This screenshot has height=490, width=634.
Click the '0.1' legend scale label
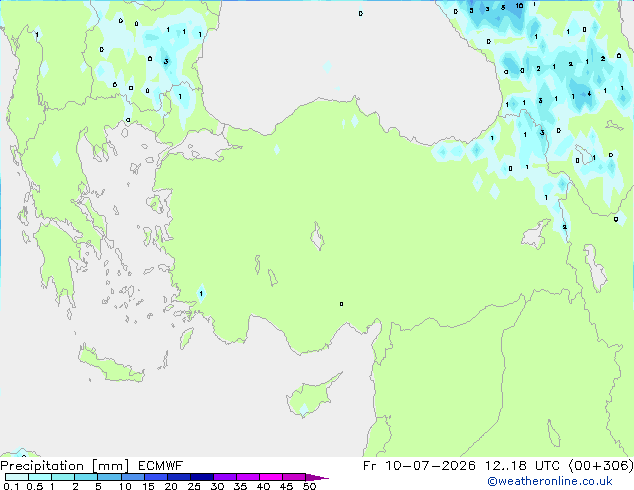tap(11, 486)
